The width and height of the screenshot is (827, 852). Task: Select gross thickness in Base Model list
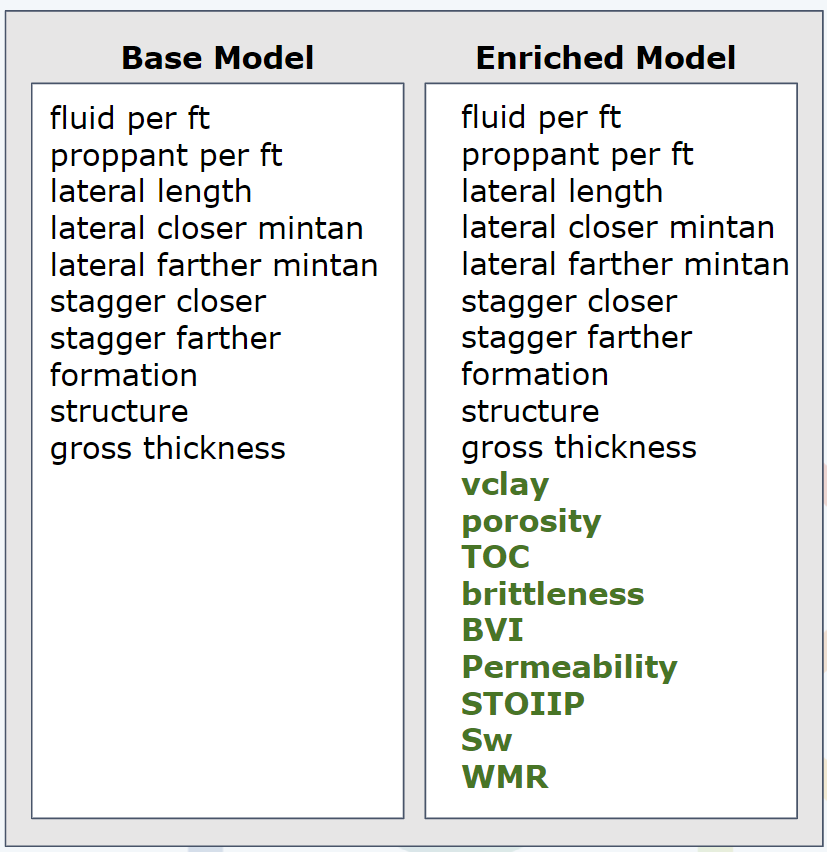[x=168, y=449]
